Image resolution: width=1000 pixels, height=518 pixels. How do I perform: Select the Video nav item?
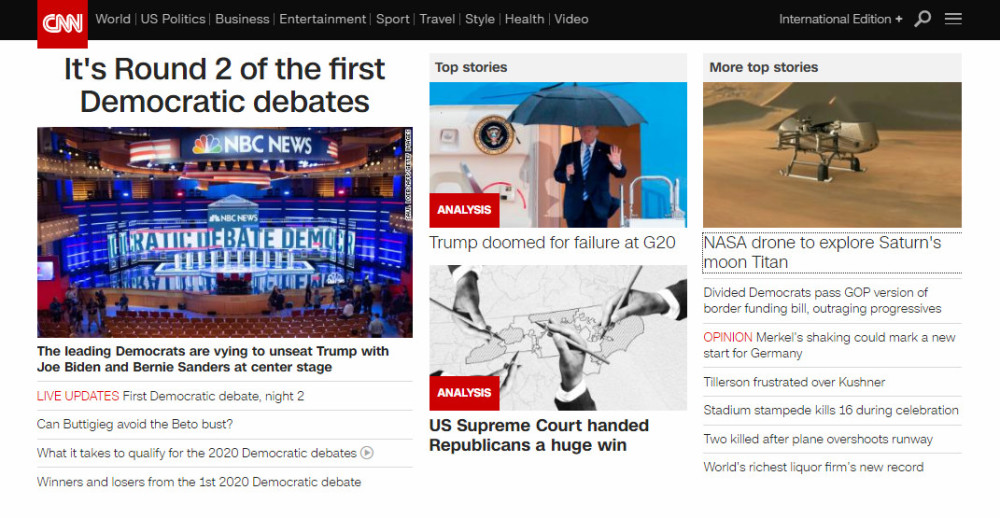pos(571,19)
